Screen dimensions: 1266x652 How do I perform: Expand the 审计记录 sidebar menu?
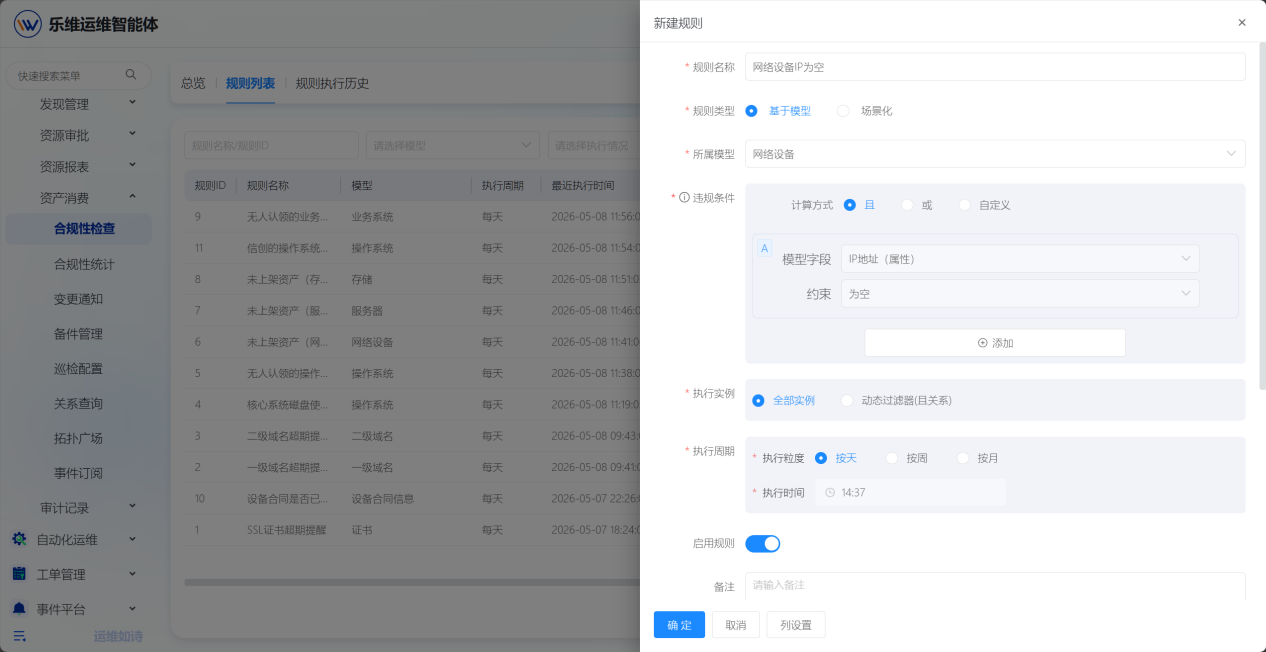(132, 508)
